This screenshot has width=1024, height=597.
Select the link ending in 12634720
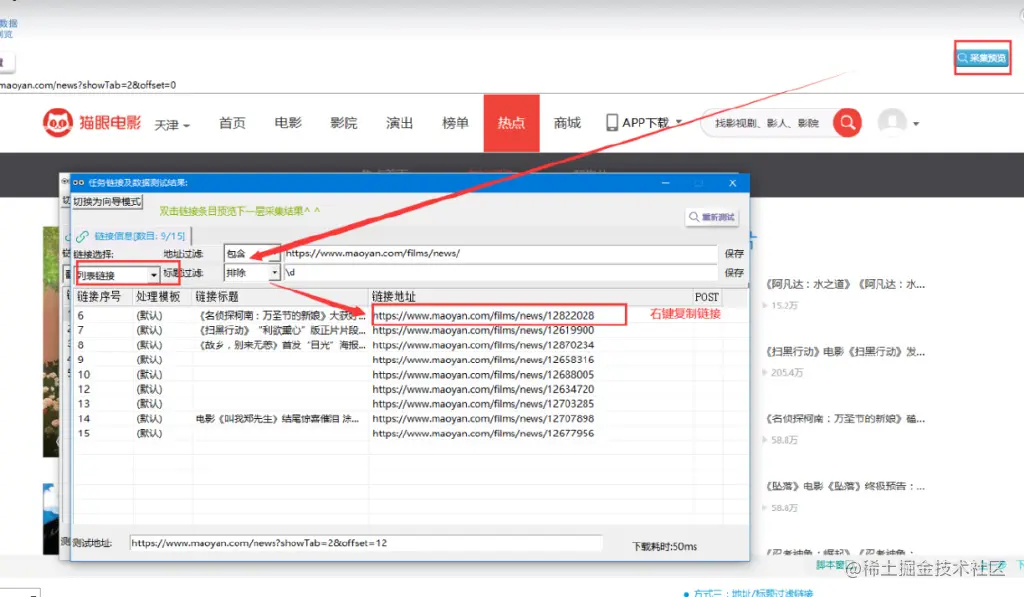coord(483,389)
